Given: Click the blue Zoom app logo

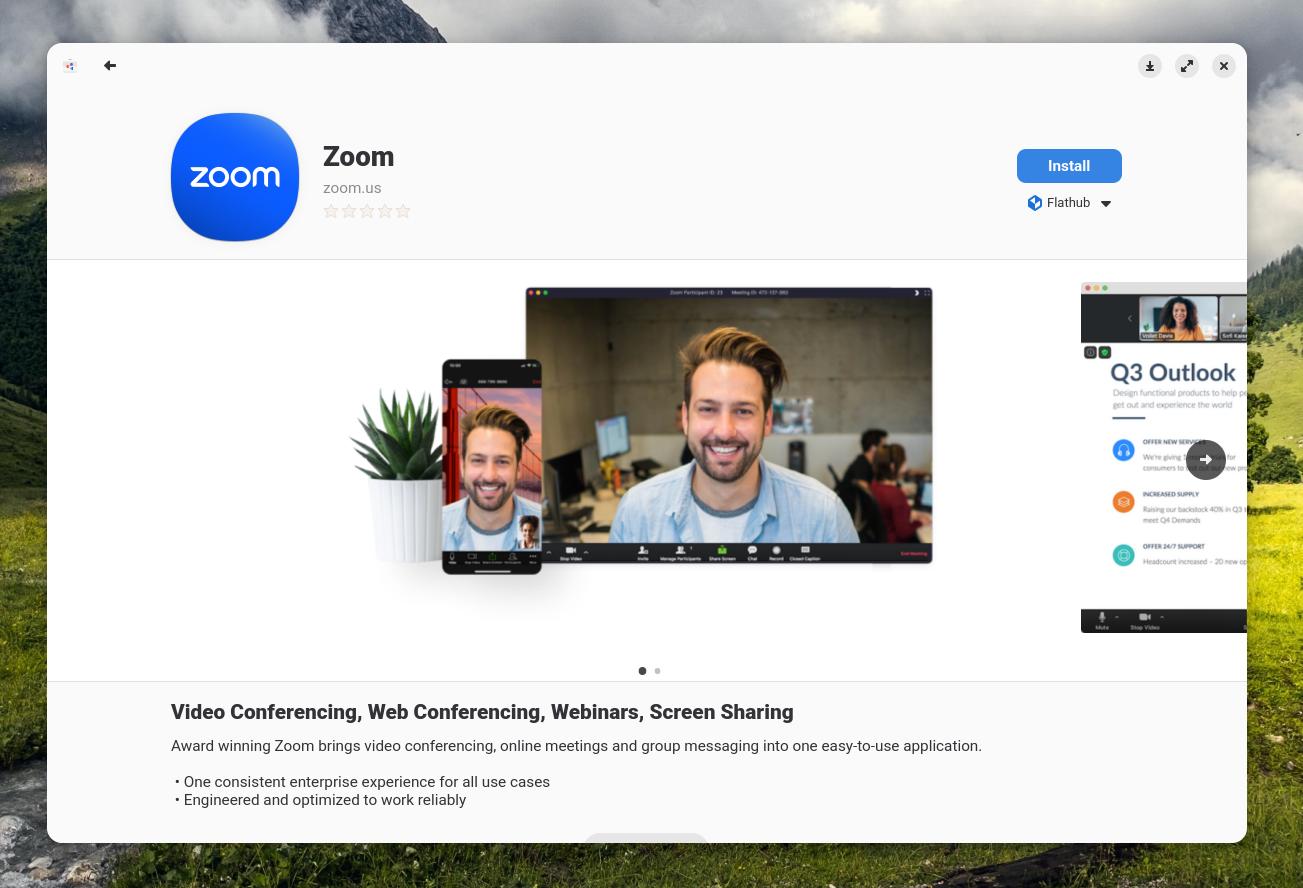Looking at the screenshot, I should pyautogui.click(x=235, y=177).
